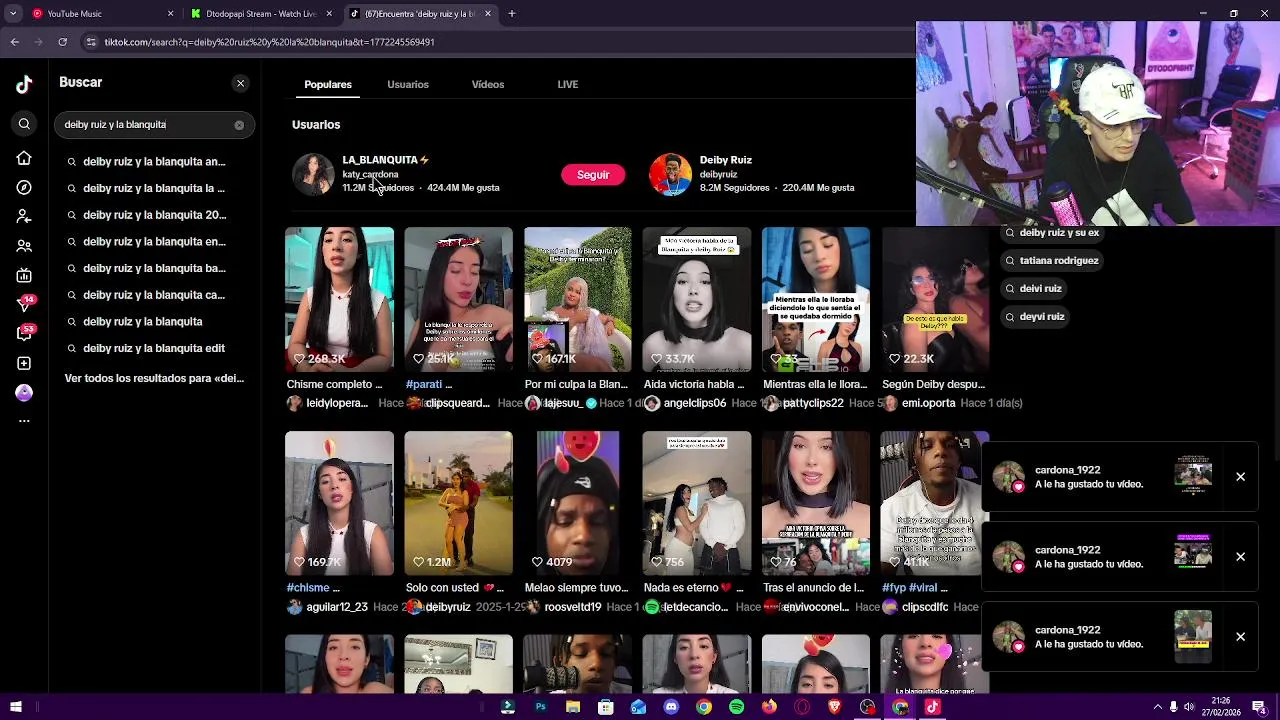
Task: Open the Windows Start menu
Action: point(15,707)
